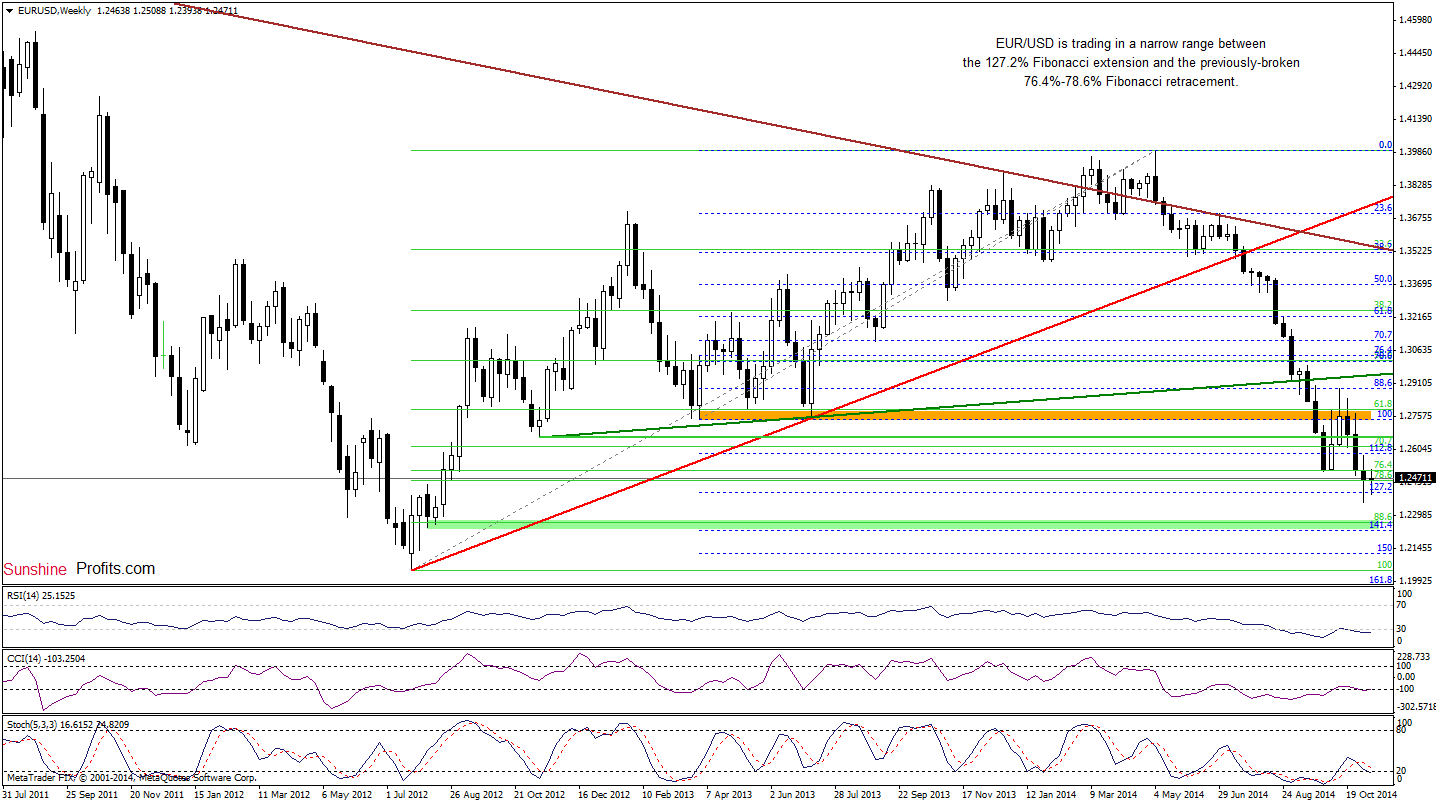This screenshot has width=1436, height=803.
Task: Click the 70.7 Fibonacci level label
Action: pyautogui.click(x=1383, y=335)
